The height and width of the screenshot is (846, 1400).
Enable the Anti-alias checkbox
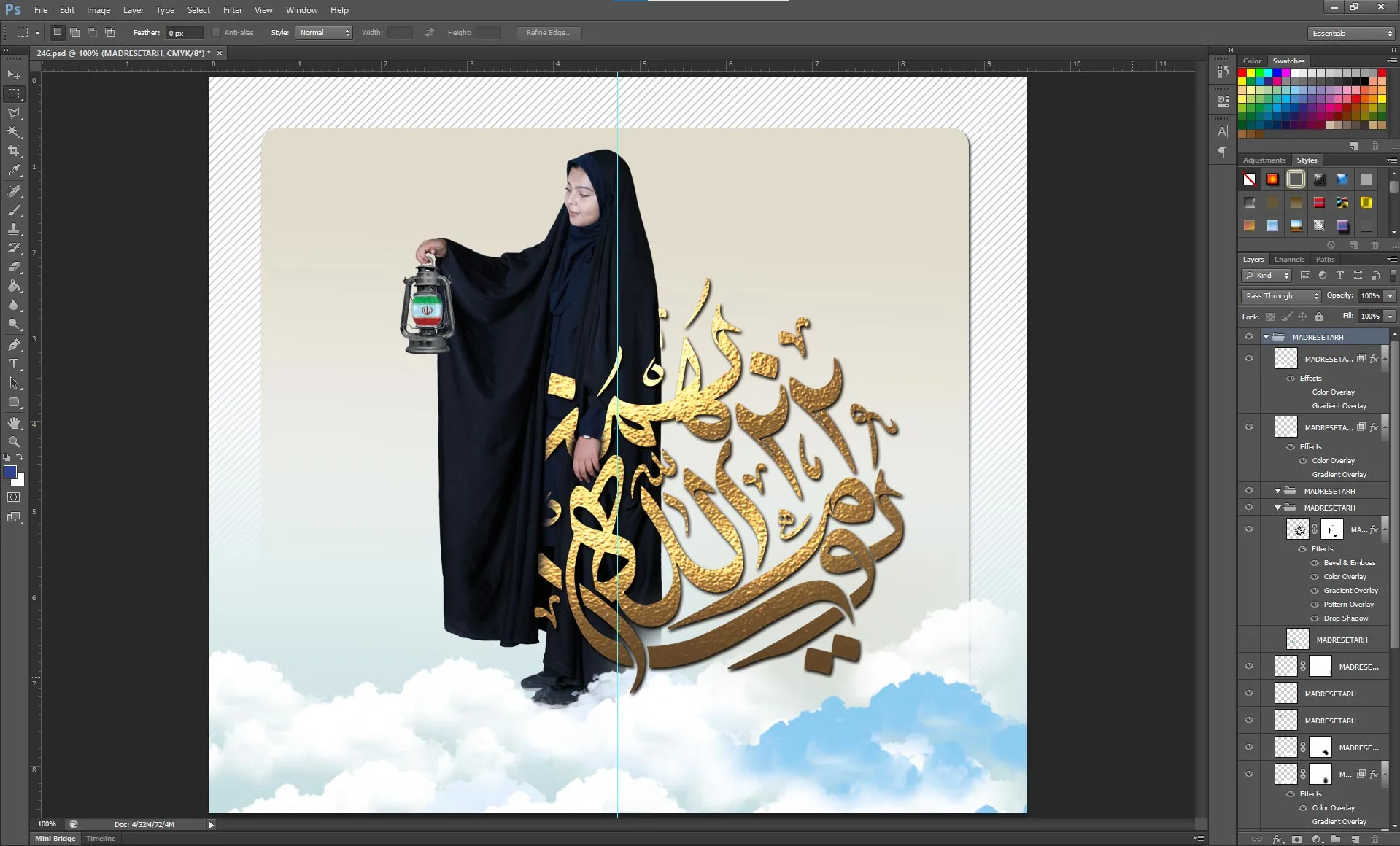pos(216,33)
